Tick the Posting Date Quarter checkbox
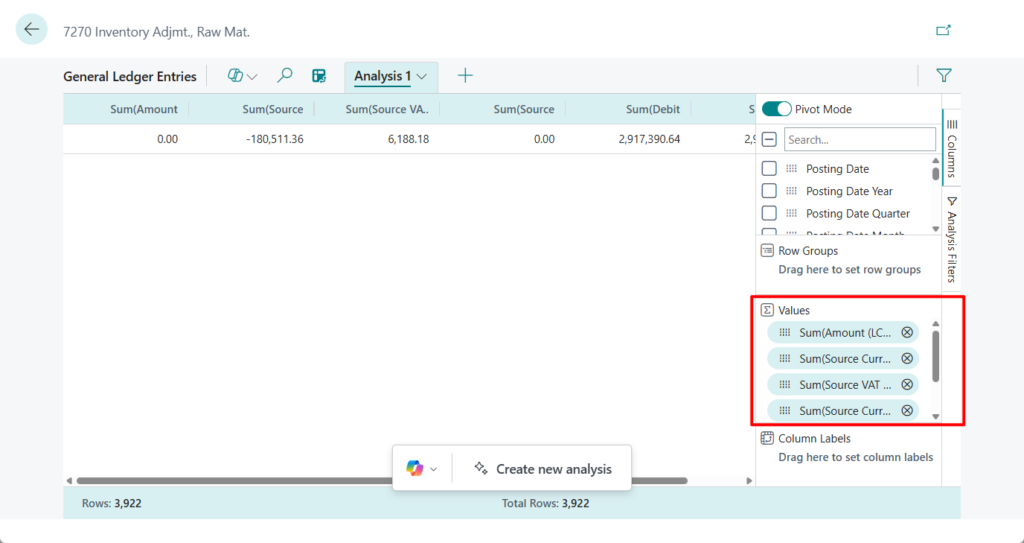 coord(769,213)
